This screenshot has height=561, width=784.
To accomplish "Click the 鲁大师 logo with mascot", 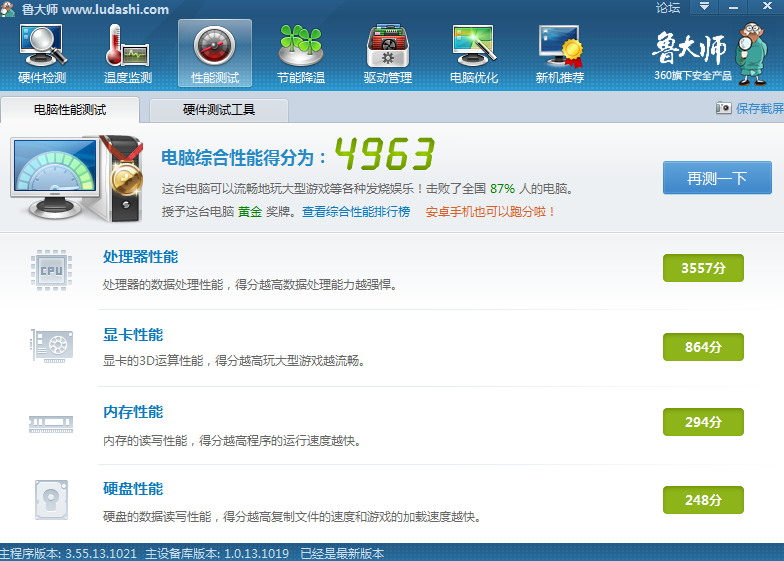I will [710, 54].
